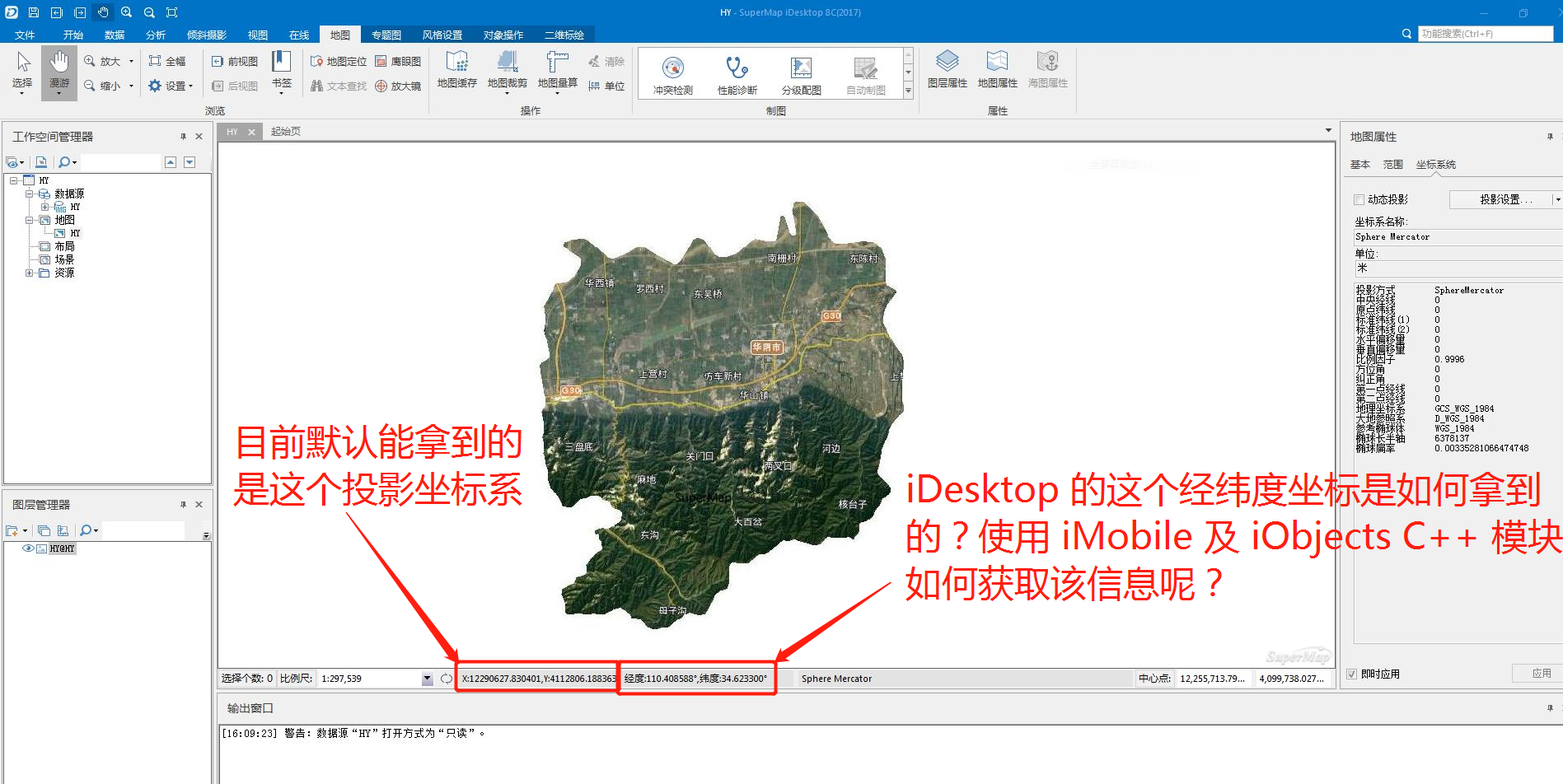Screen dimensions: 1563x784
Task: Select the 布局 tree item
Action: [x=64, y=246]
